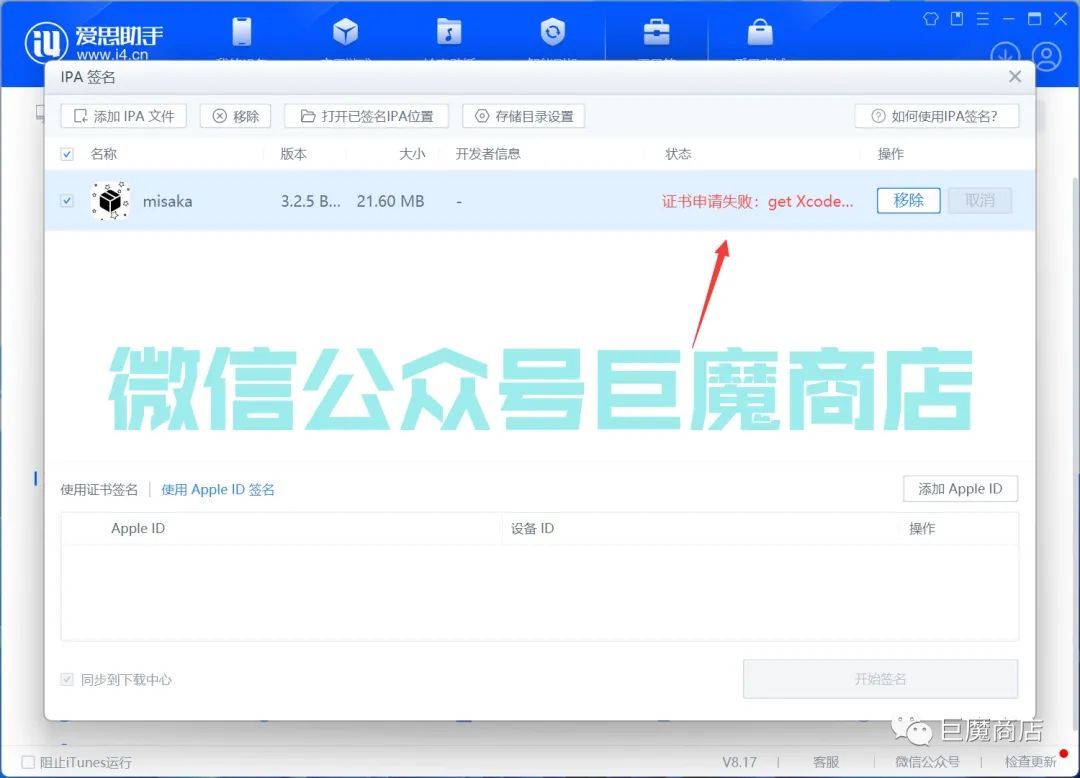Open the user account avatar icon
The width and height of the screenshot is (1080, 778).
tap(1047, 56)
